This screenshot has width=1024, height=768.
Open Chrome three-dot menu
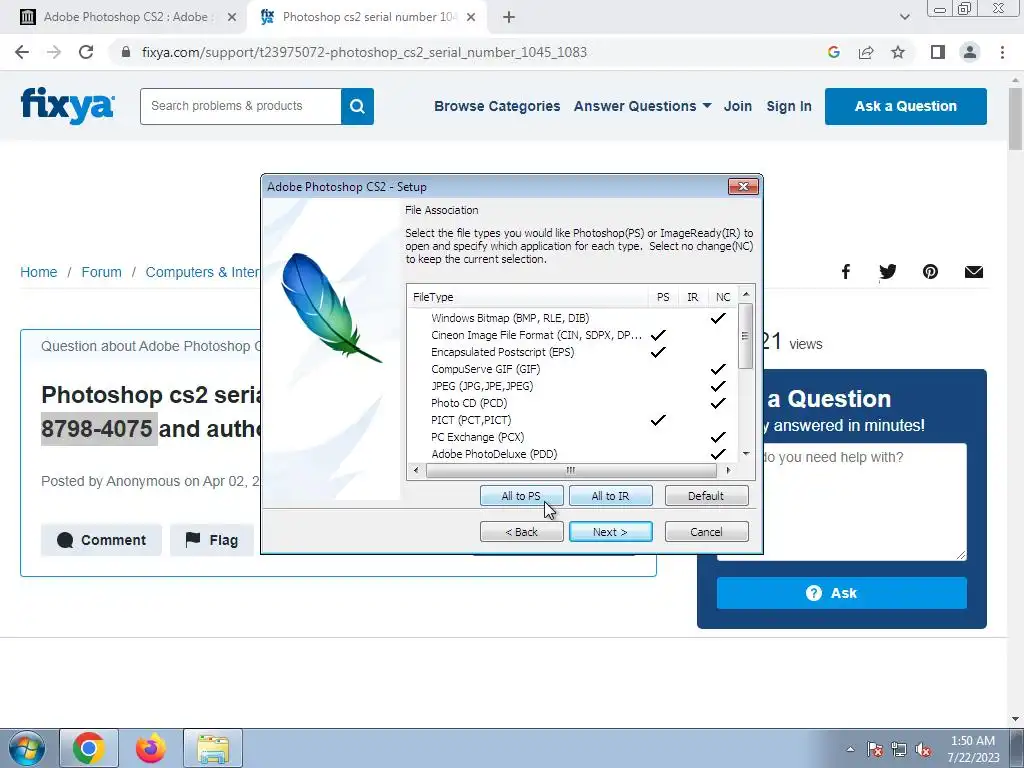click(x=1002, y=52)
